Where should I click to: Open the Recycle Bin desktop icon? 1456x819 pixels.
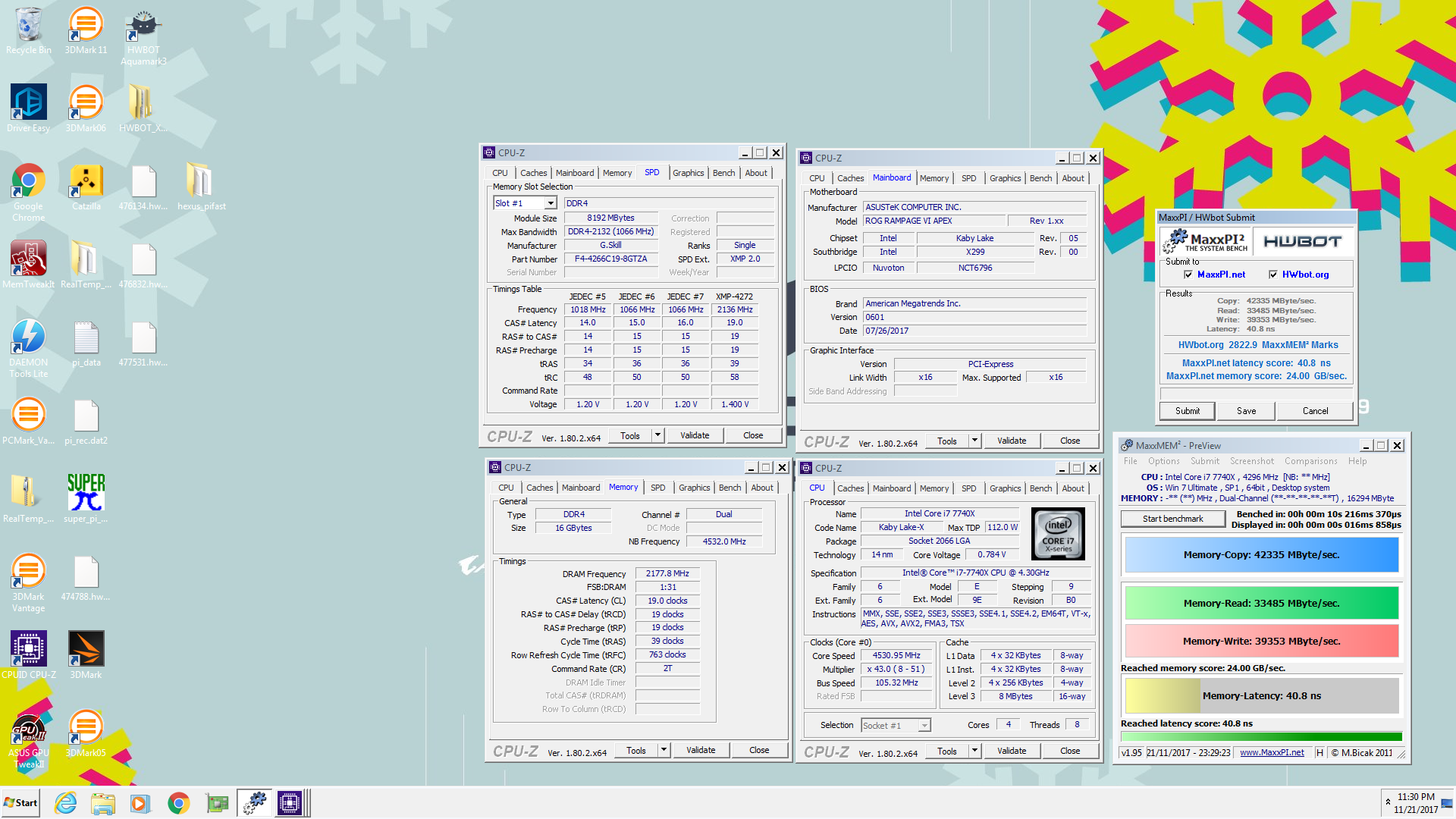coord(28,30)
